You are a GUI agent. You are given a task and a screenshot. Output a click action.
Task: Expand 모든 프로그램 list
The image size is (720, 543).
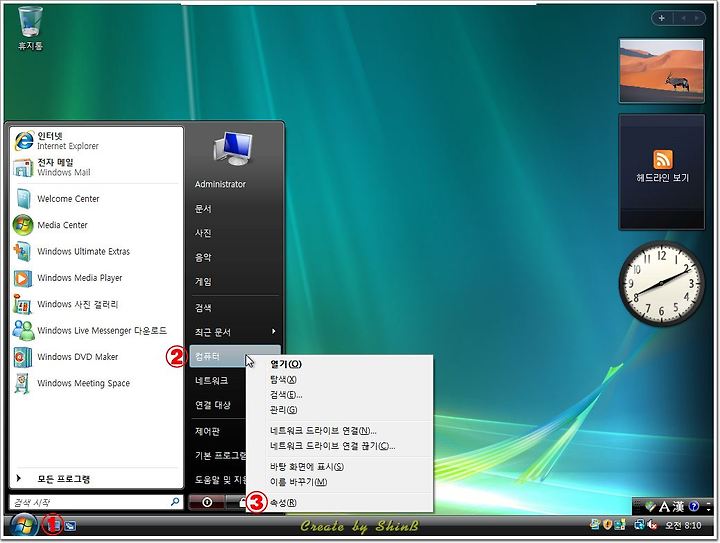[x=96, y=479]
